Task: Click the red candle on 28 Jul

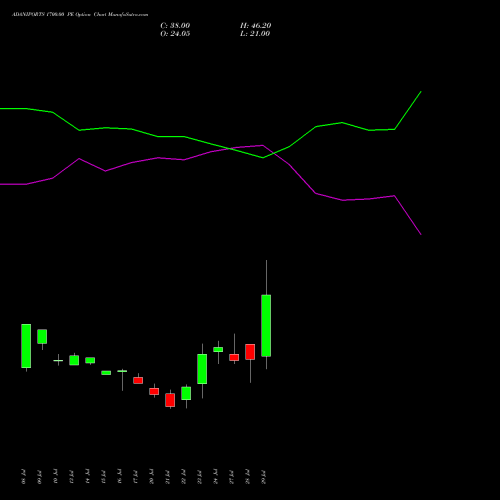Action: coord(250,352)
